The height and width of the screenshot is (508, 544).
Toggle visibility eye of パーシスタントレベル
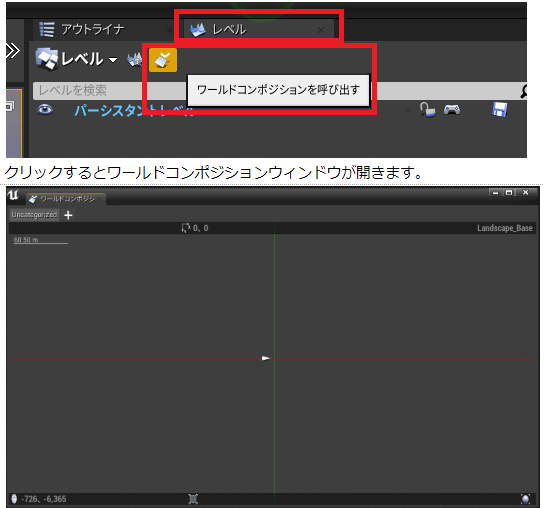[45, 110]
